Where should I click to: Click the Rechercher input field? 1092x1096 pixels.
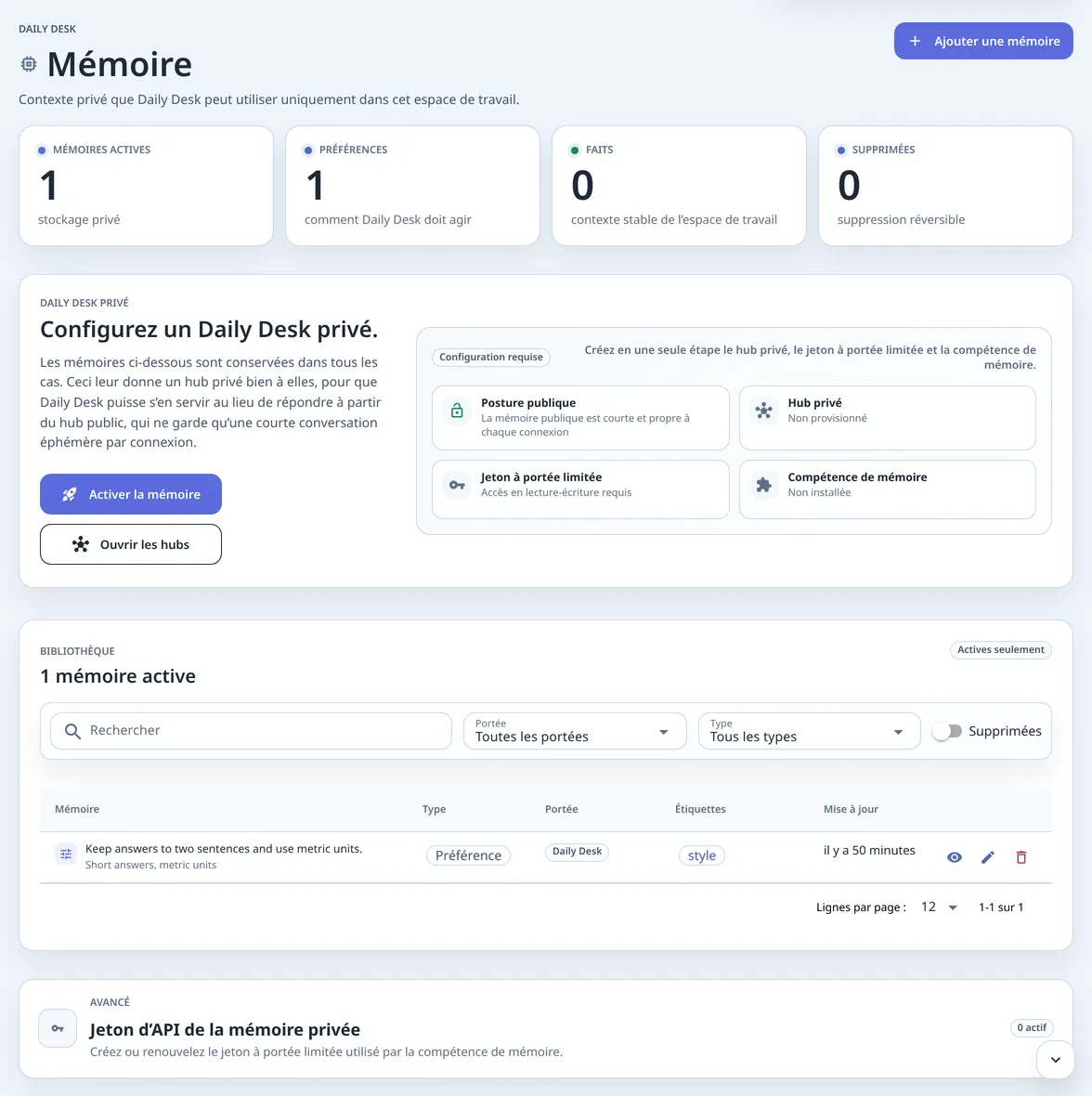tap(251, 731)
